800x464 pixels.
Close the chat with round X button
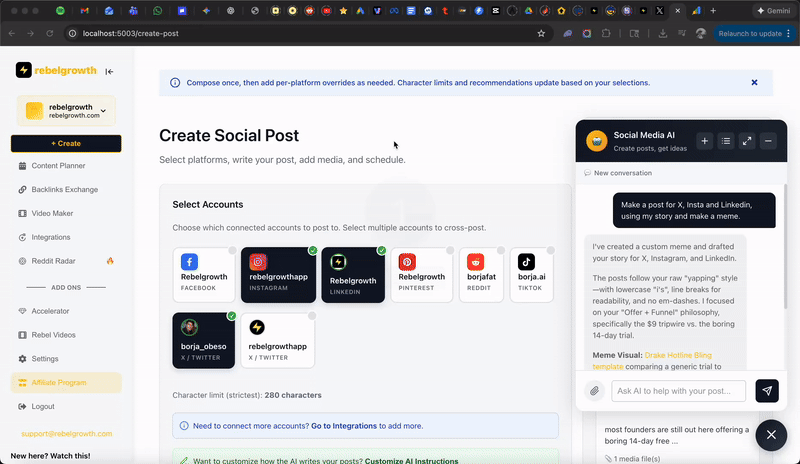point(771,435)
